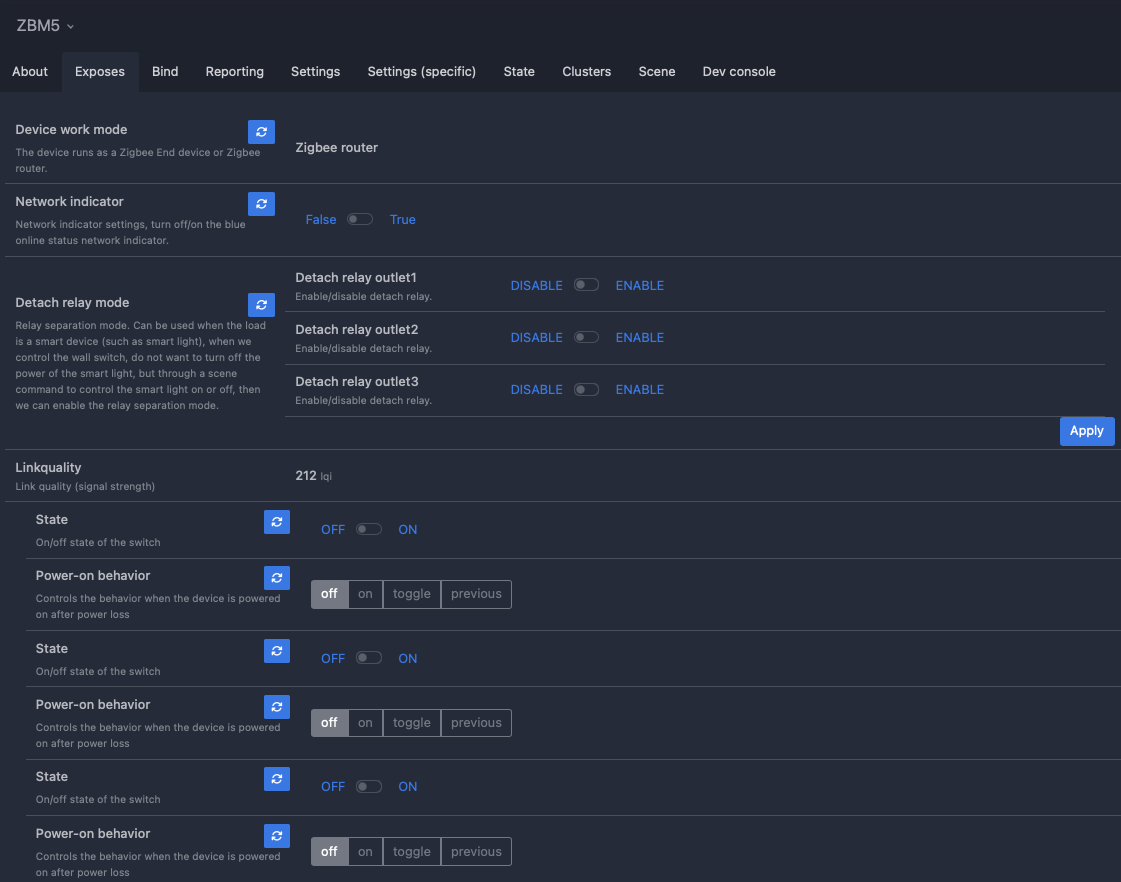
Task: Set Network indicator to True
Action: tap(403, 219)
